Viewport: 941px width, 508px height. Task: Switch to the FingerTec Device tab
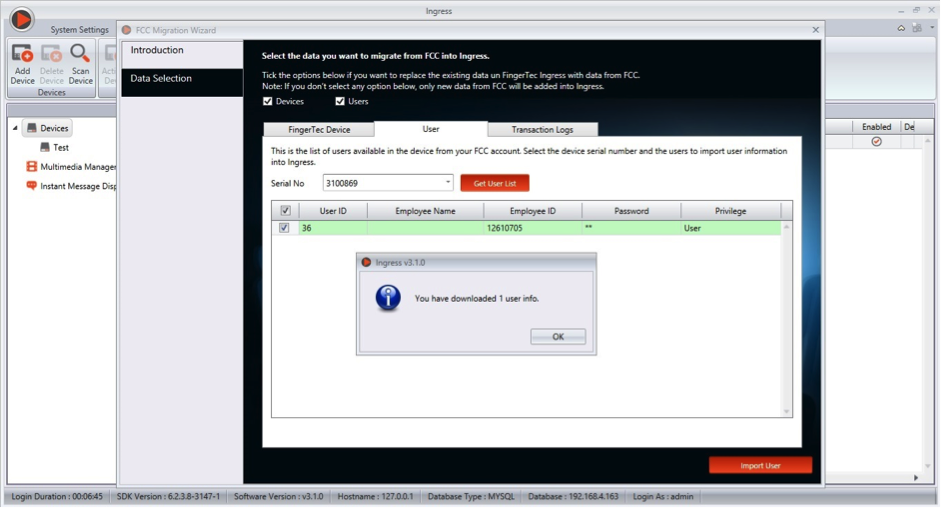pos(319,130)
